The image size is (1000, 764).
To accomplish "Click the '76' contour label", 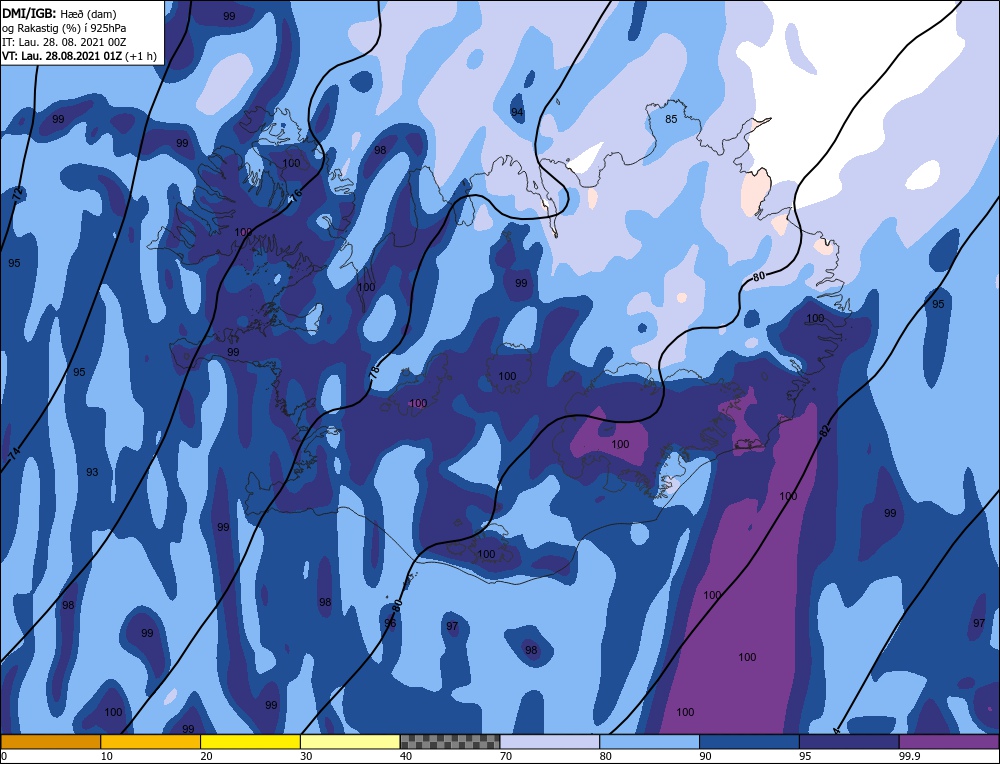I will tap(295, 198).
